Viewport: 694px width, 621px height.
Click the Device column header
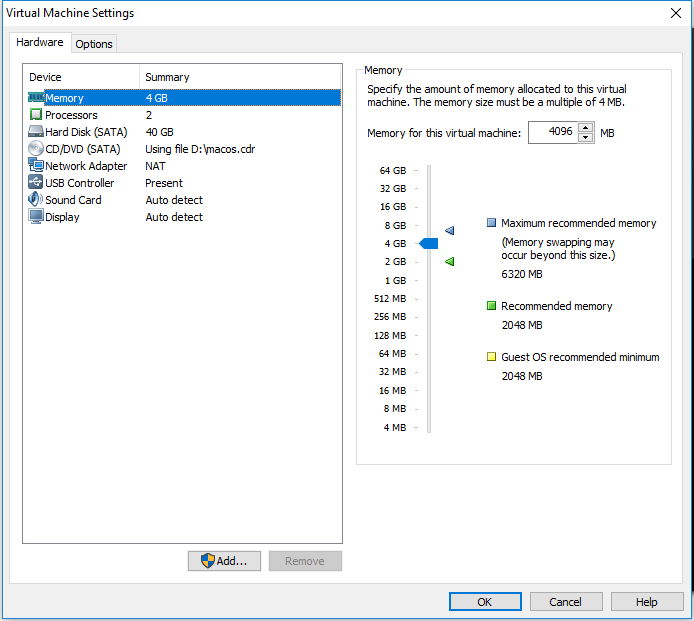click(82, 77)
